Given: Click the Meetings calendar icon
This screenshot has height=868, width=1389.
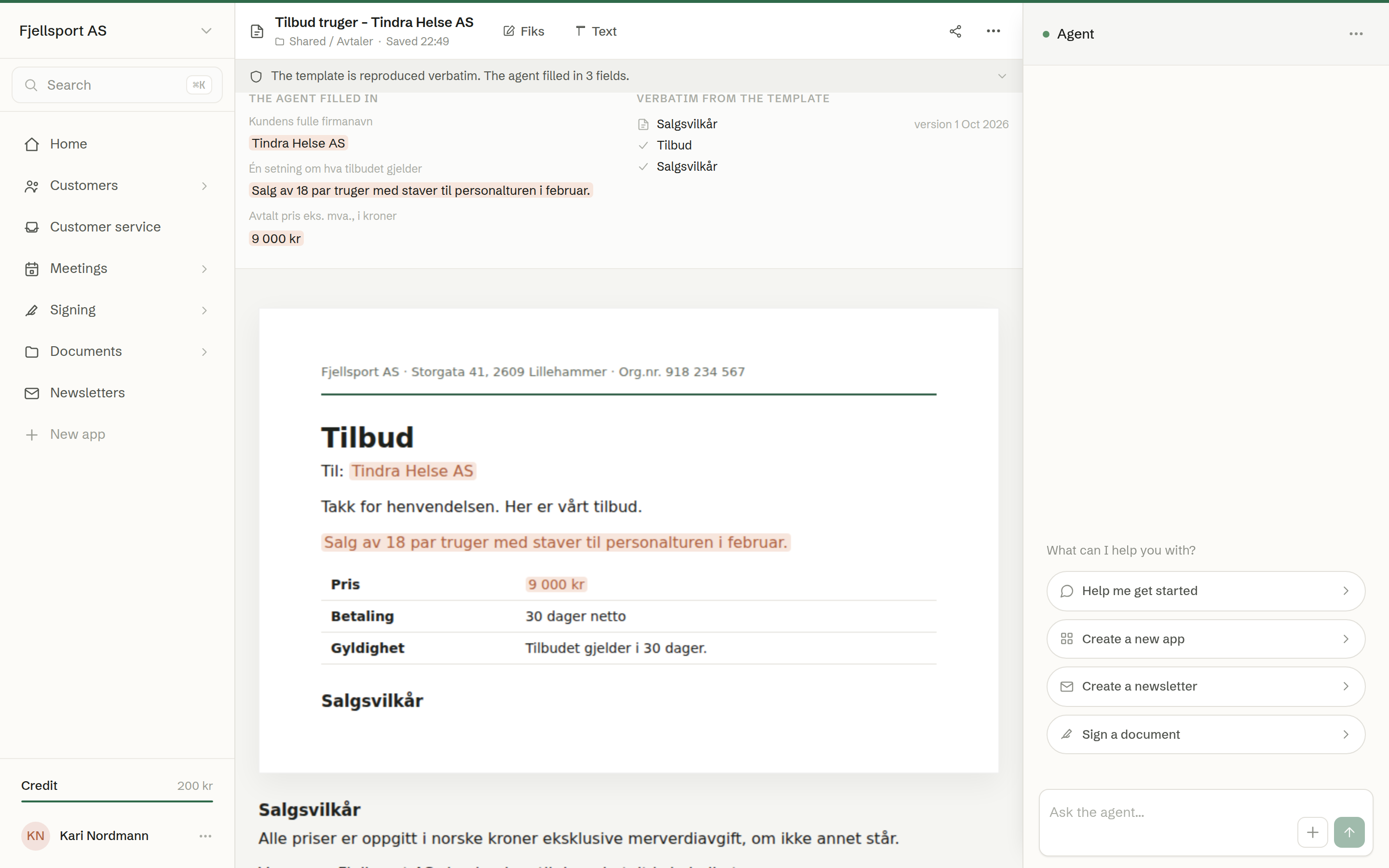Looking at the screenshot, I should point(31,269).
